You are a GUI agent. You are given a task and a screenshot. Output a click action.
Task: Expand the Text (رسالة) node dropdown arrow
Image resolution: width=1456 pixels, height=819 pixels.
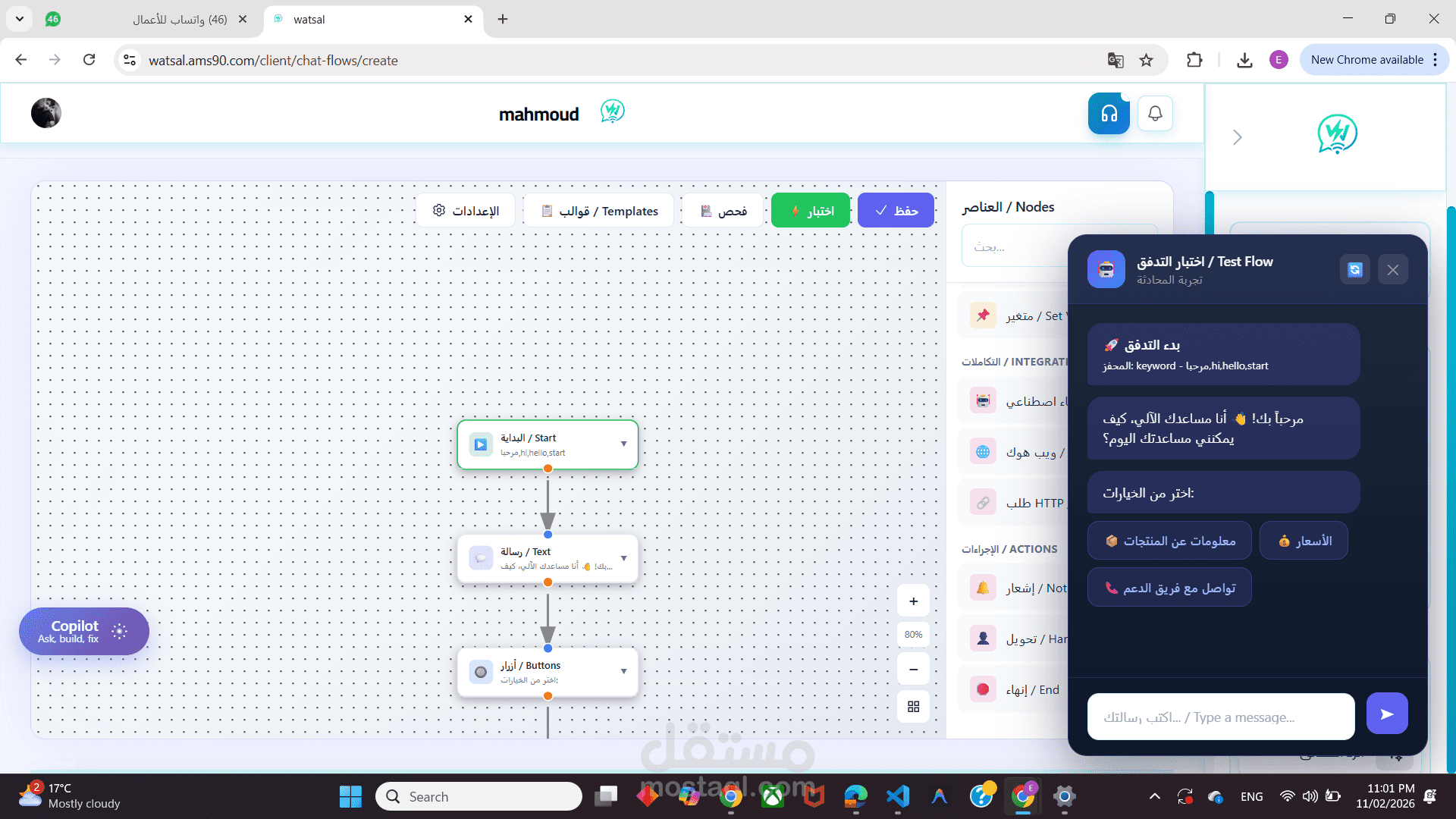pyautogui.click(x=623, y=557)
